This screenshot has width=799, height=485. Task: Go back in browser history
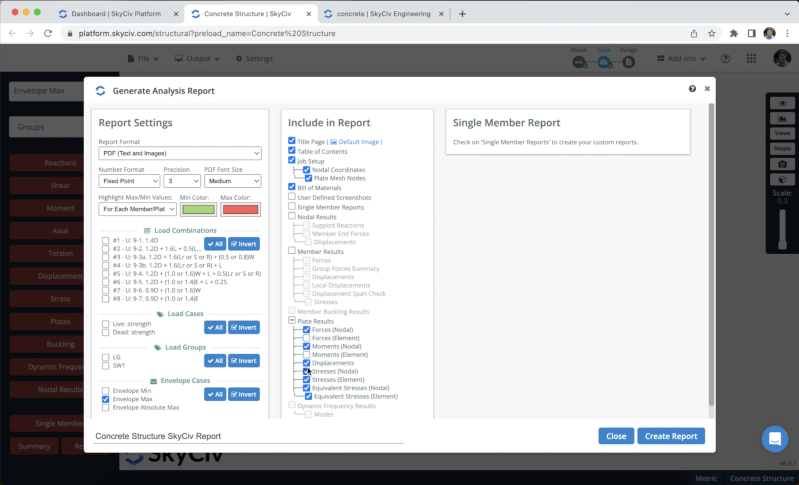pyautogui.click(x=12, y=33)
